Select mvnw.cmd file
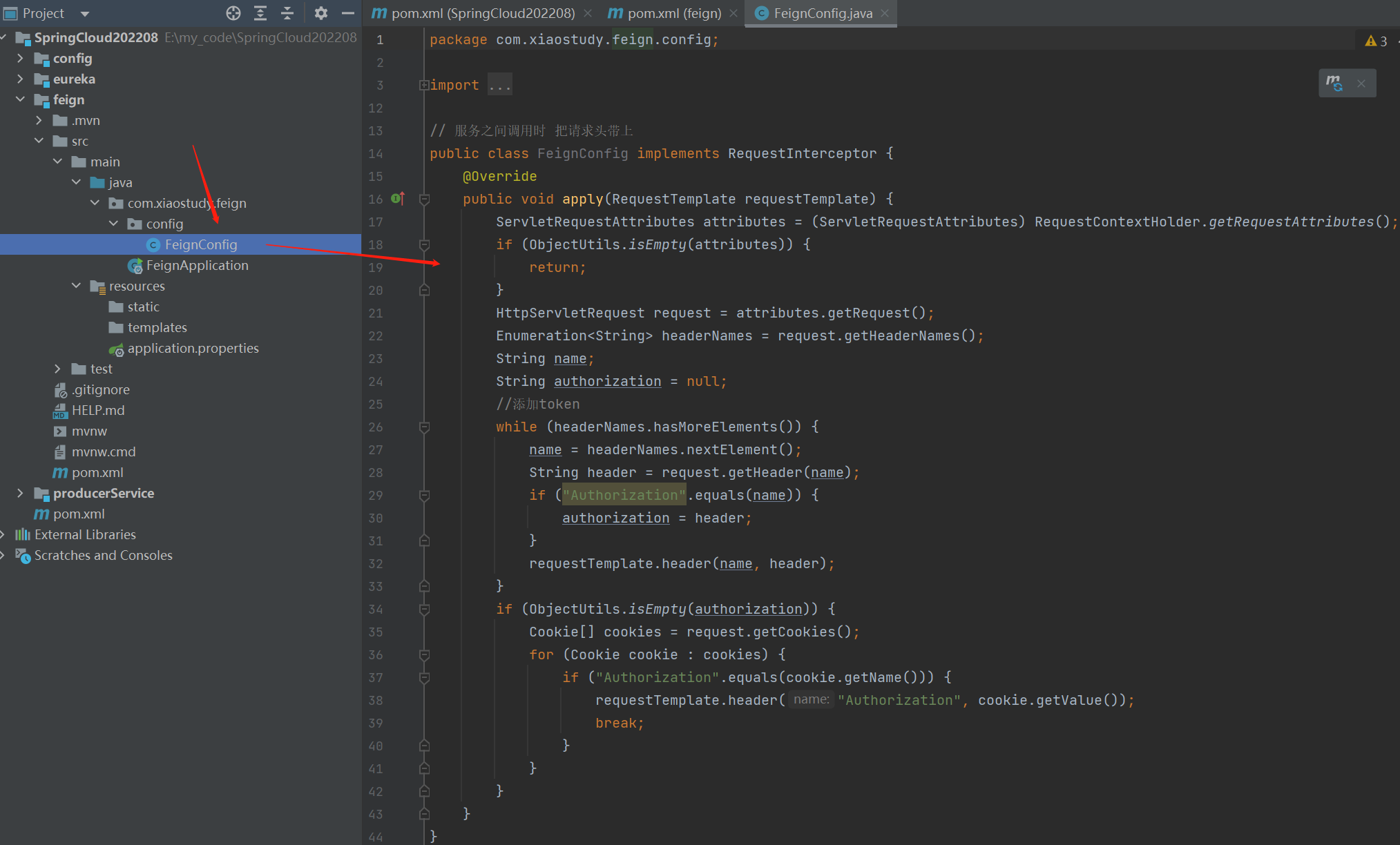This screenshot has width=1400, height=845. coord(104,451)
